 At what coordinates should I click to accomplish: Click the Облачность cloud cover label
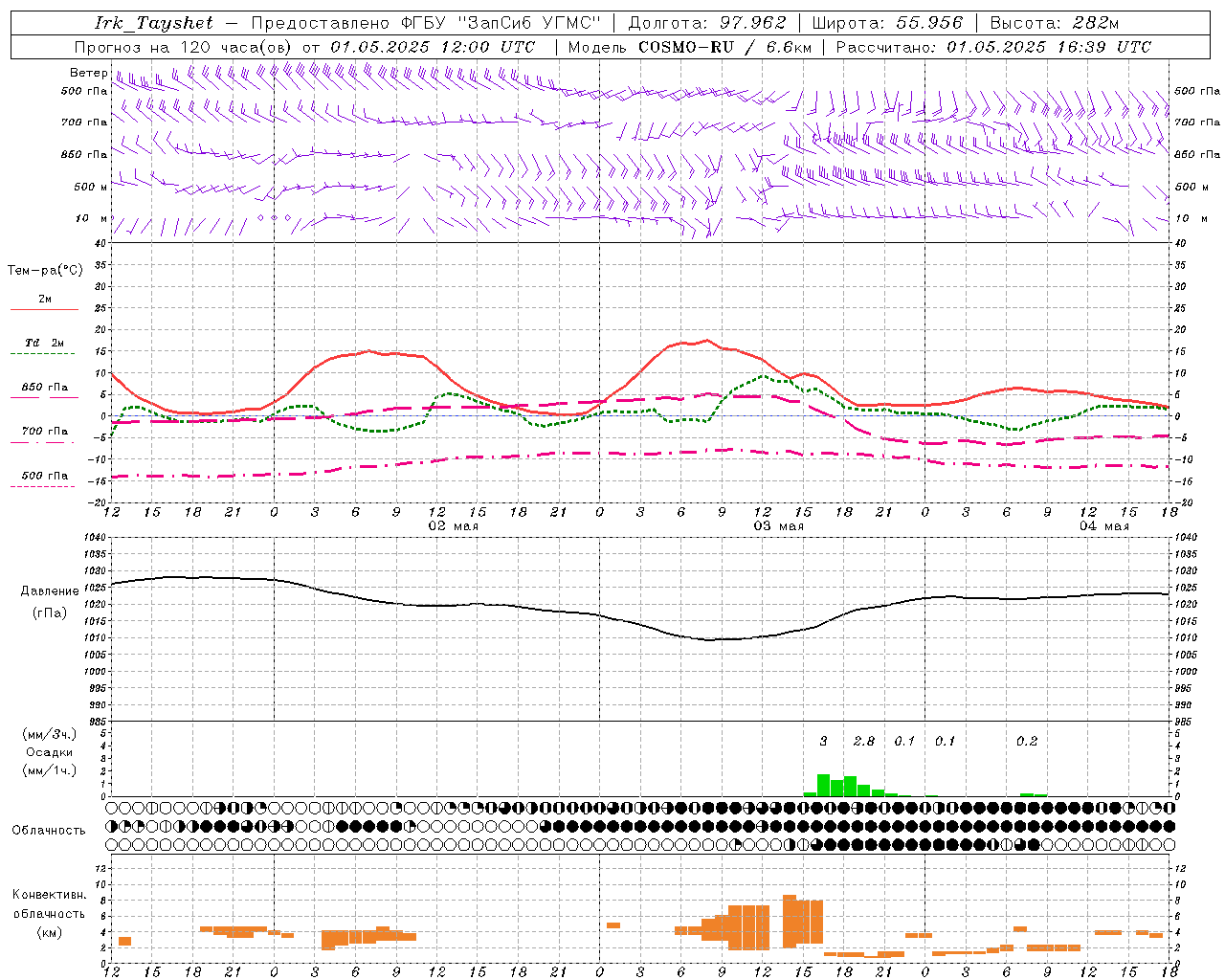[x=49, y=830]
